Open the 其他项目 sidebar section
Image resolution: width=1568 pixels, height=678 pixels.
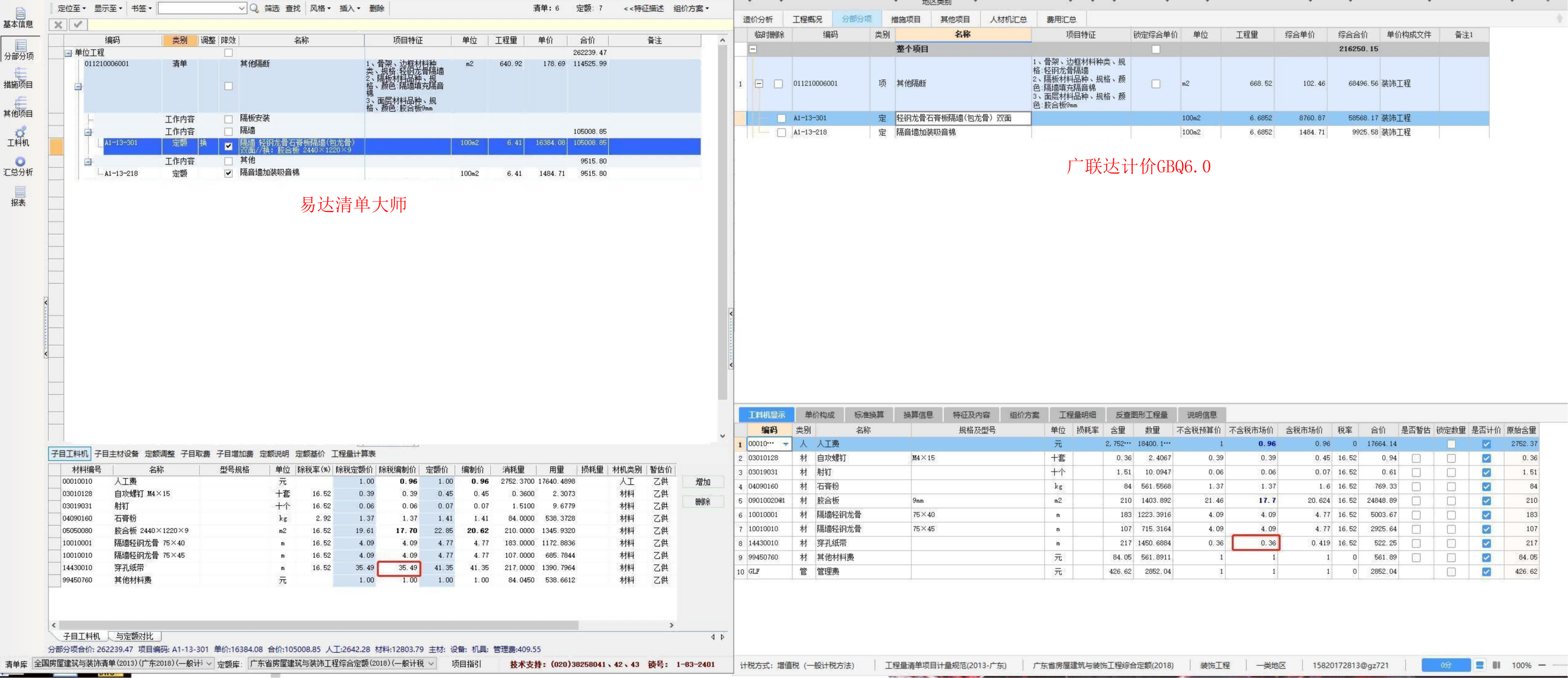18,107
